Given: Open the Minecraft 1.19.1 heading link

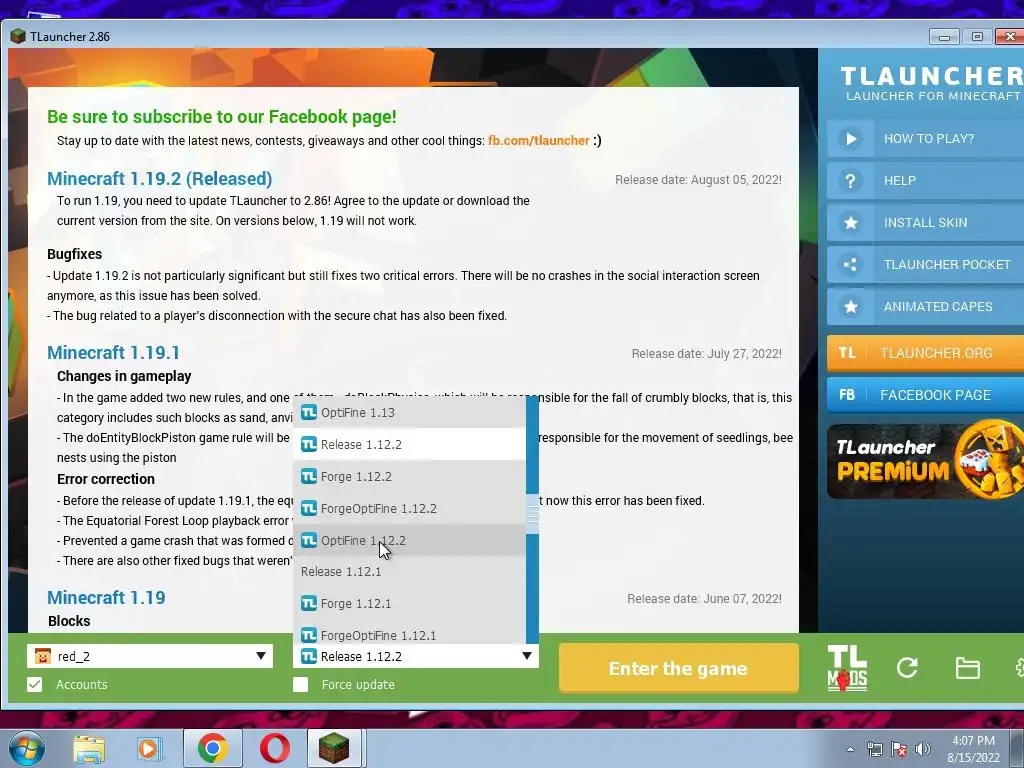Looking at the screenshot, I should pos(113,353).
